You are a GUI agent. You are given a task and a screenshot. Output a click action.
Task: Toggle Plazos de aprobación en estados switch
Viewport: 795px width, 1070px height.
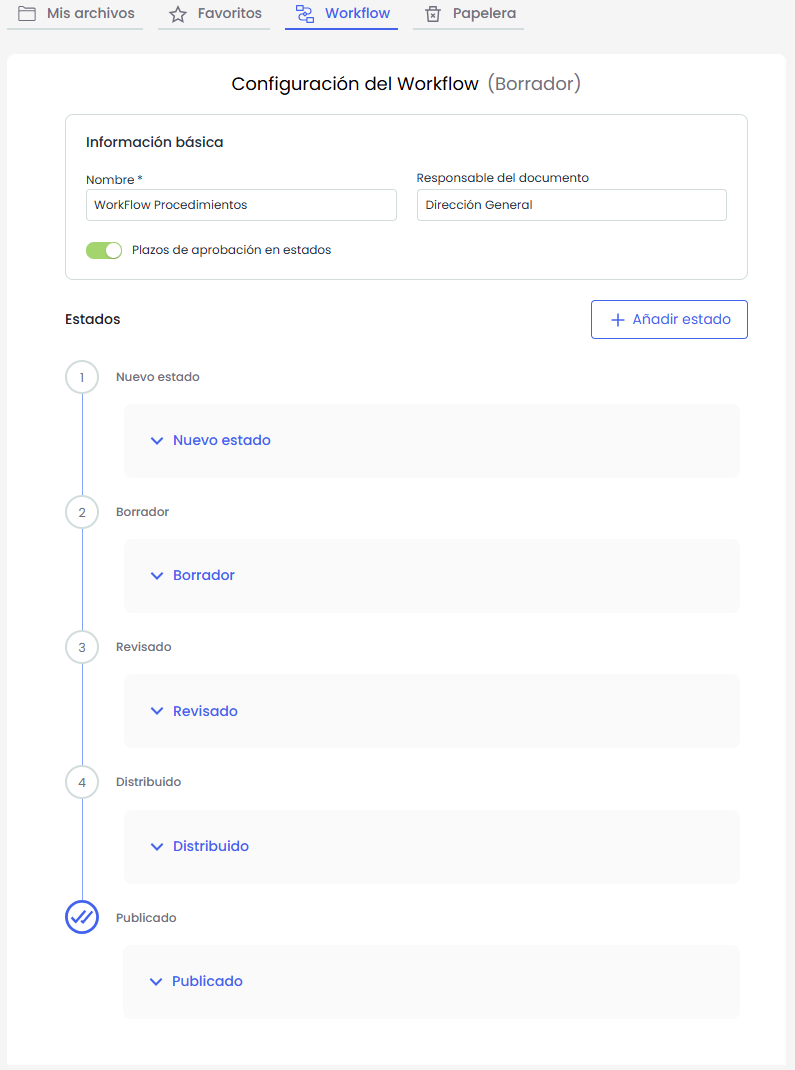pos(104,250)
